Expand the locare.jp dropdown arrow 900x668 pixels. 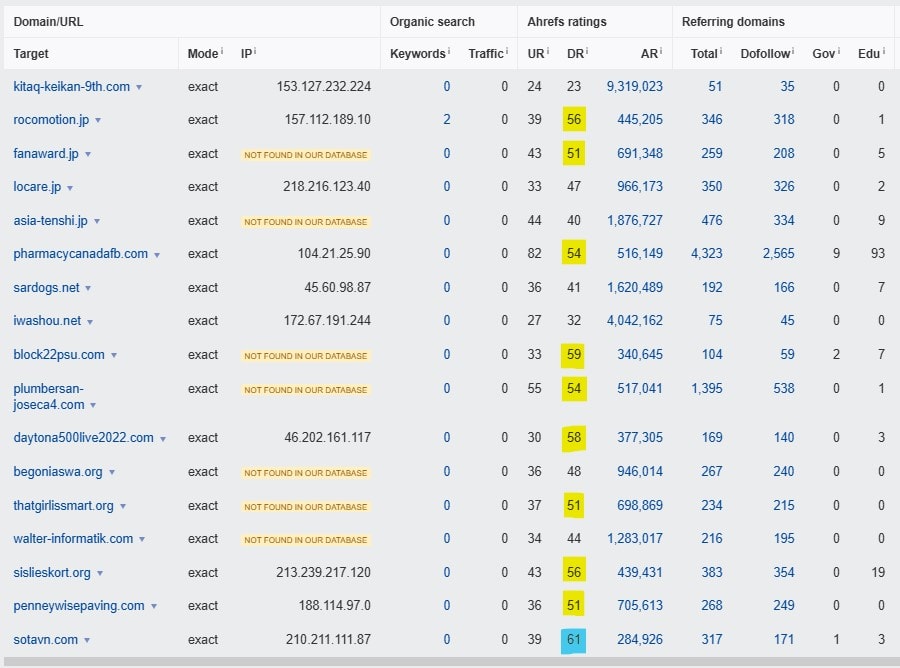coord(70,188)
